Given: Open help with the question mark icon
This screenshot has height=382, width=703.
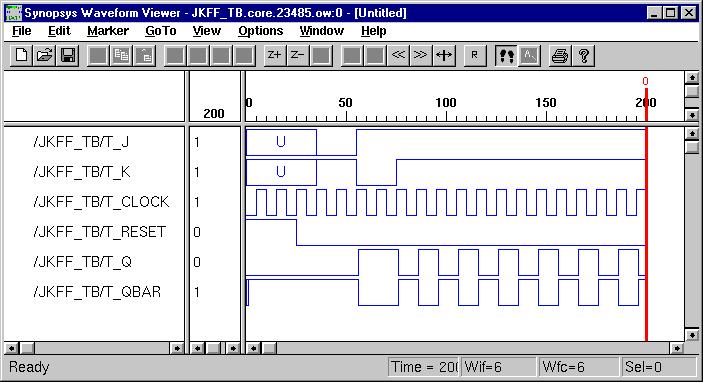Looking at the screenshot, I should [583, 56].
